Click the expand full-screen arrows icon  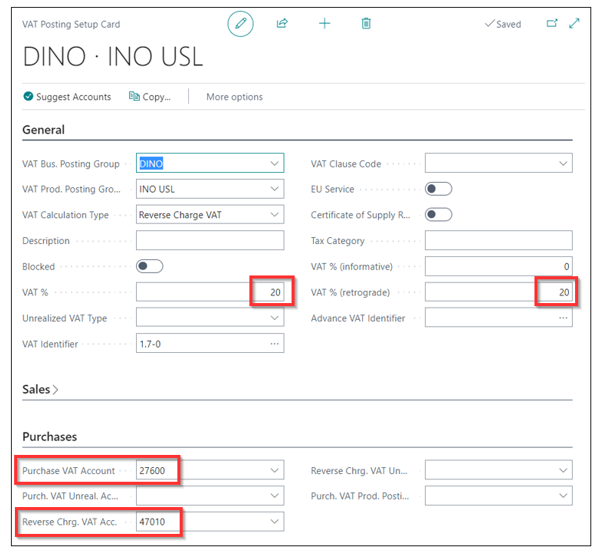[574, 24]
